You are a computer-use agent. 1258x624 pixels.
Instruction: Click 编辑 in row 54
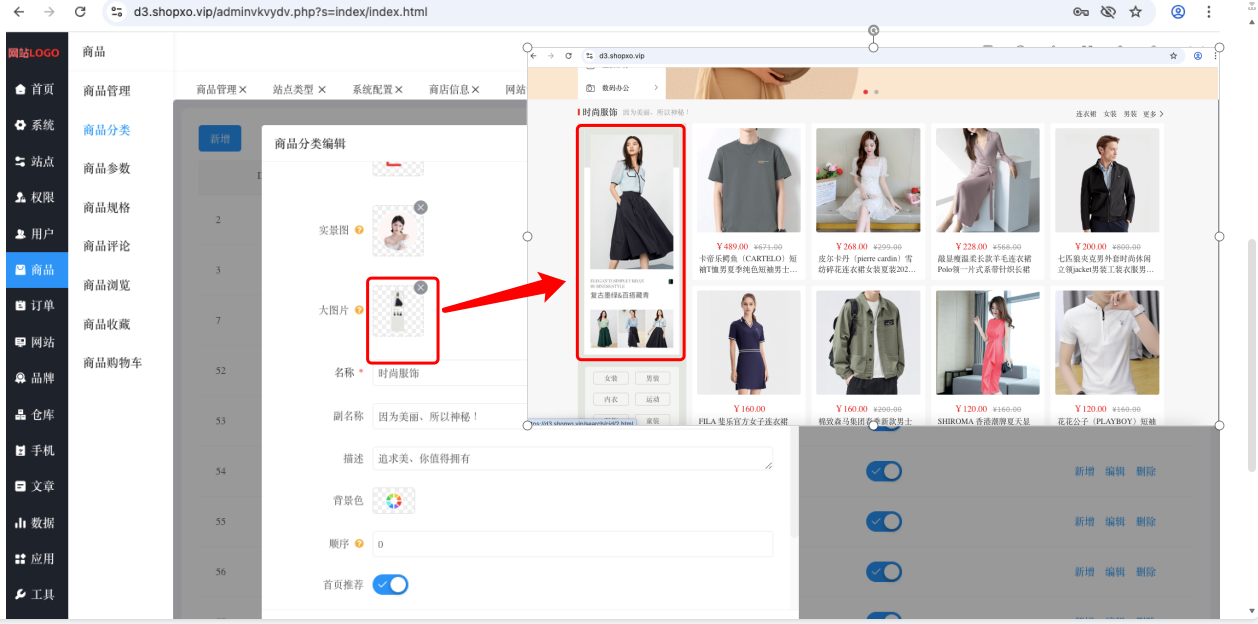point(1115,471)
